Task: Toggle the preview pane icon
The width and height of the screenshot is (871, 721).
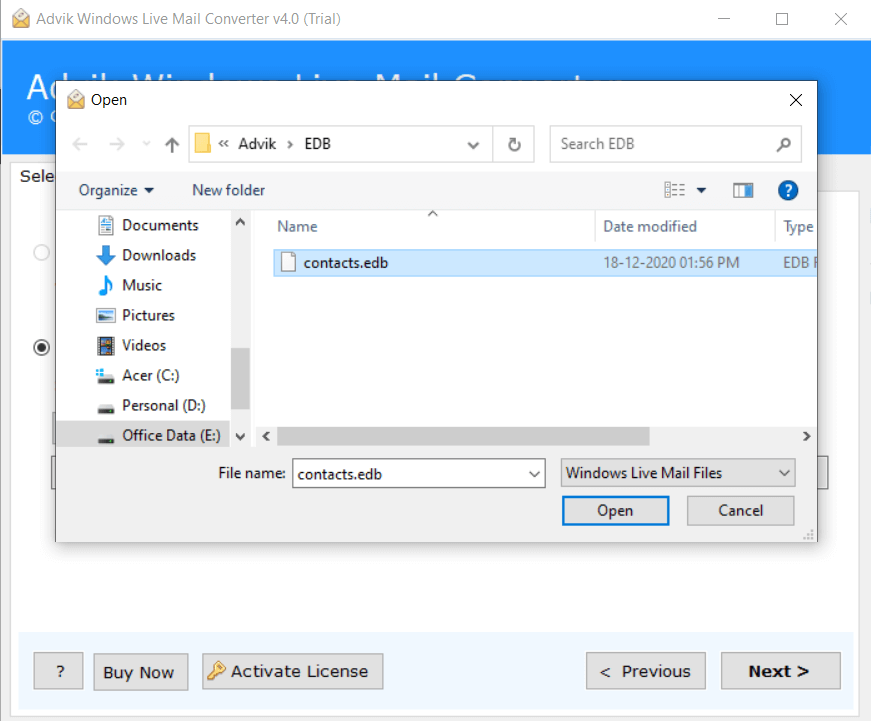Action: pos(743,191)
